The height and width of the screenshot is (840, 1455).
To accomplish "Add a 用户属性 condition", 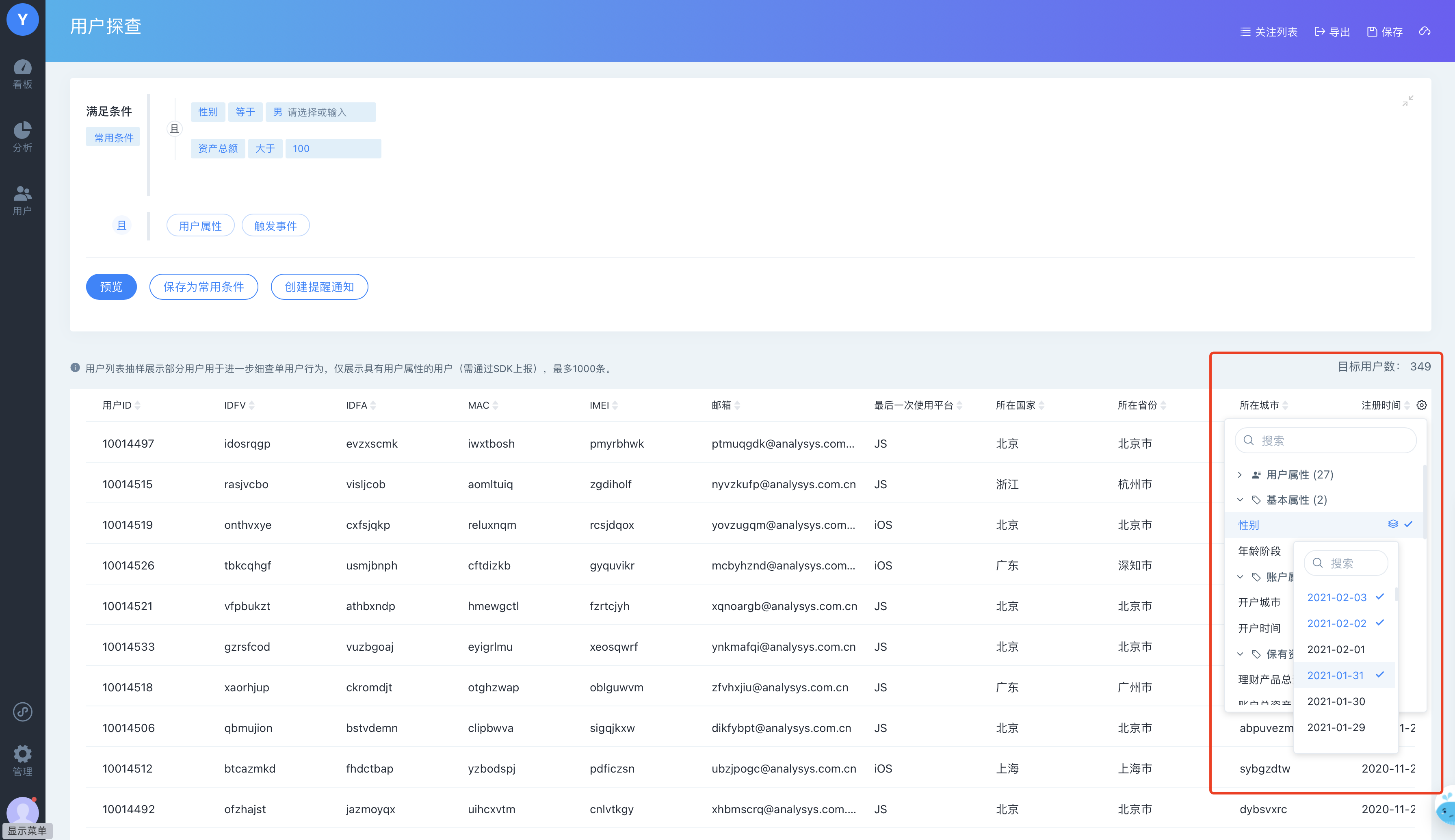I will (x=200, y=225).
